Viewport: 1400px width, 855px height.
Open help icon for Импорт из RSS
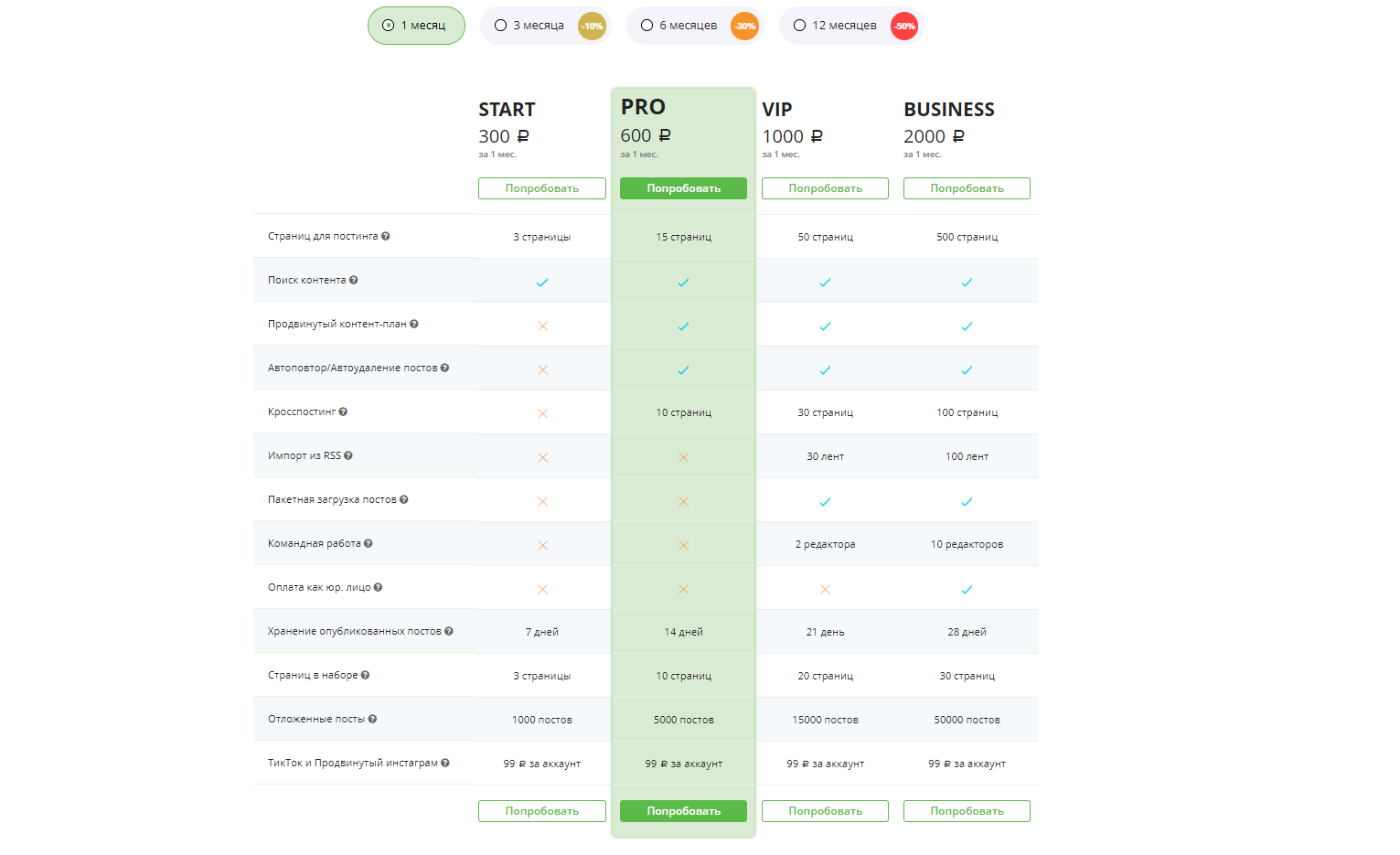click(348, 455)
